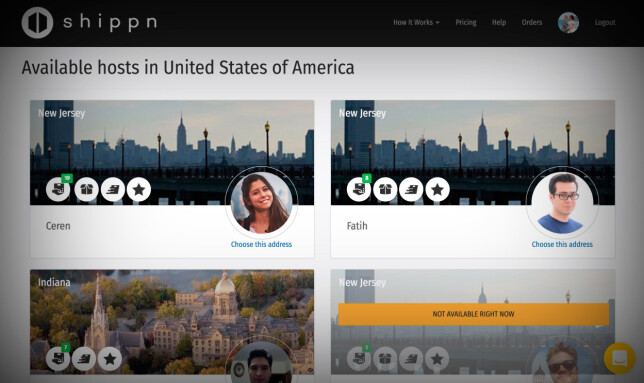Click the user profile avatar in navbar
Image resolution: width=644 pixels, height=383 pixels.
(568, 23)
